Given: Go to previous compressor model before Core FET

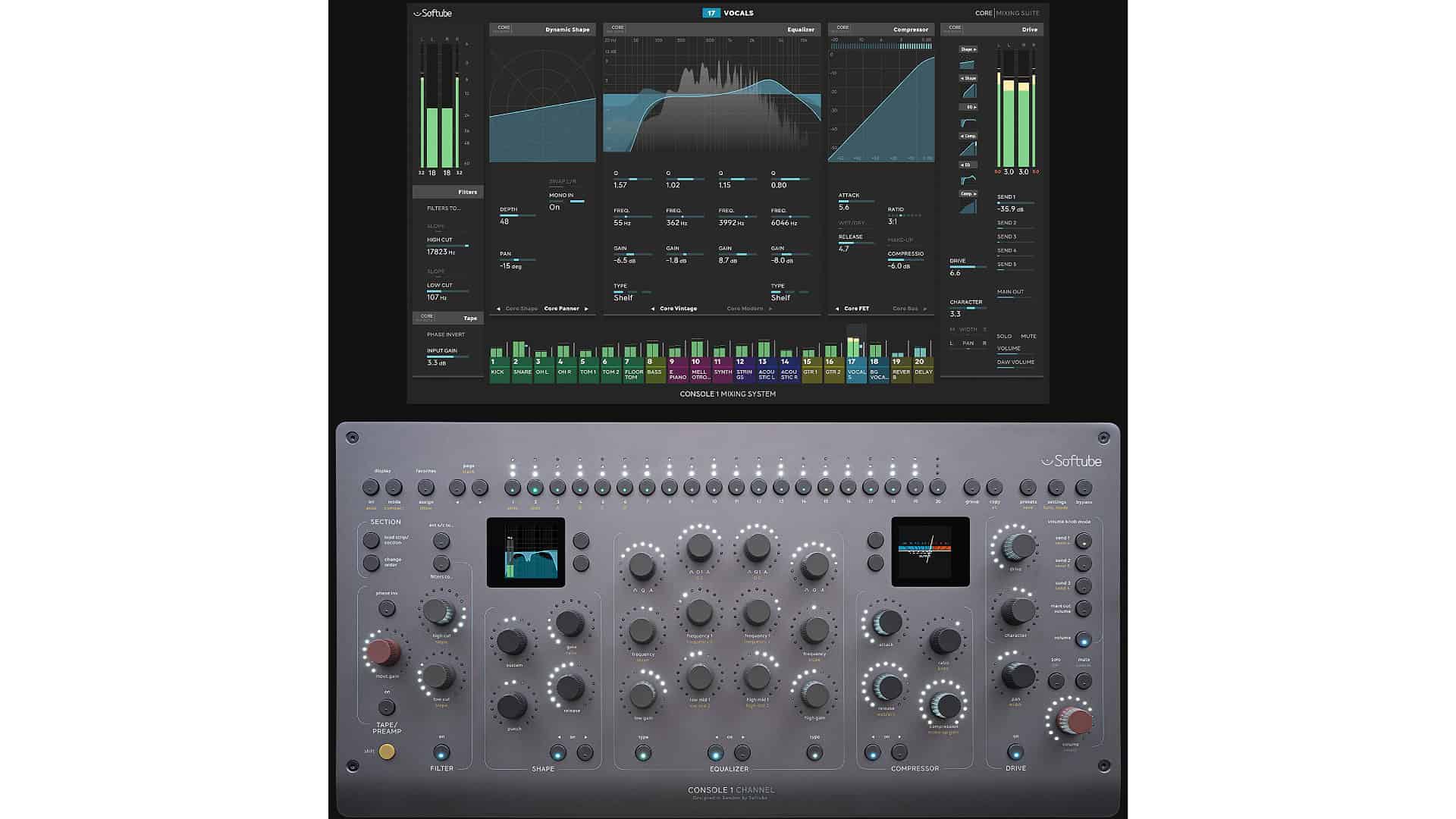Looking at the screenshot, I should 837,309.
